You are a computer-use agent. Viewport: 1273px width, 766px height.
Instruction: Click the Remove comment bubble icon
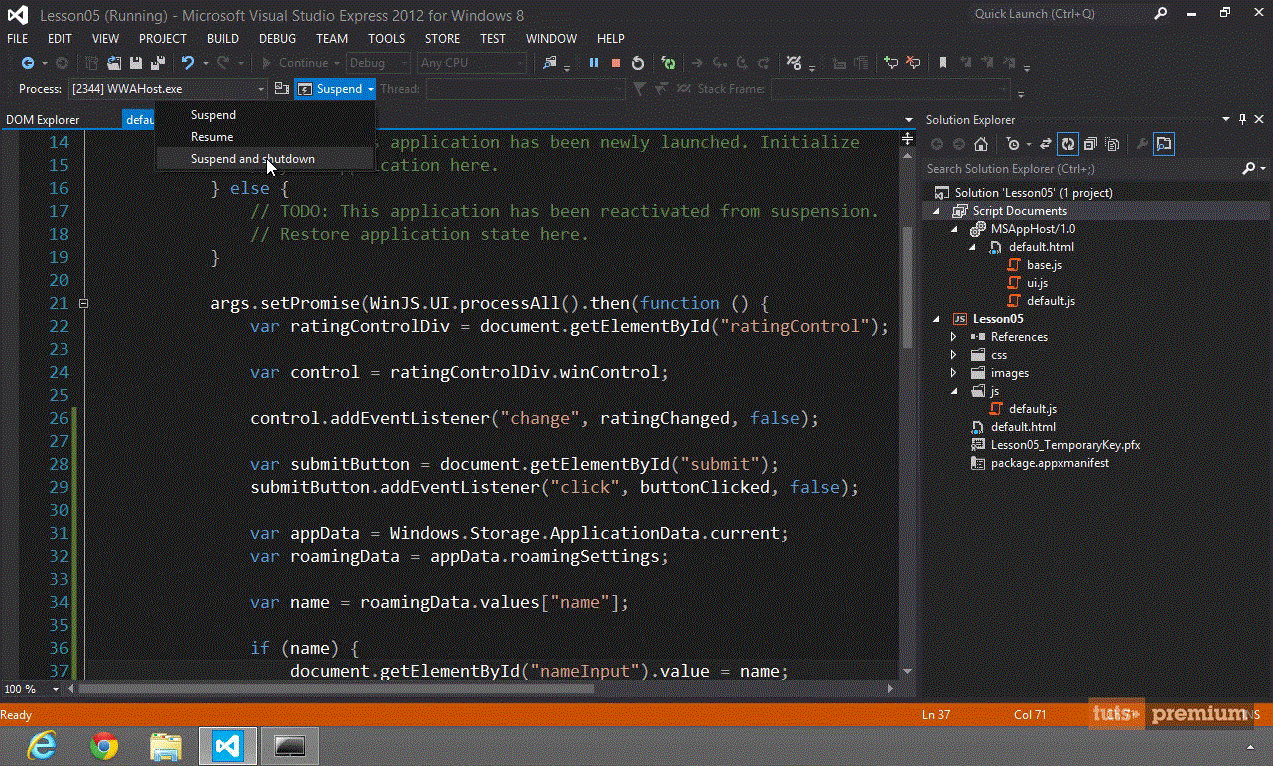[913, 62]
